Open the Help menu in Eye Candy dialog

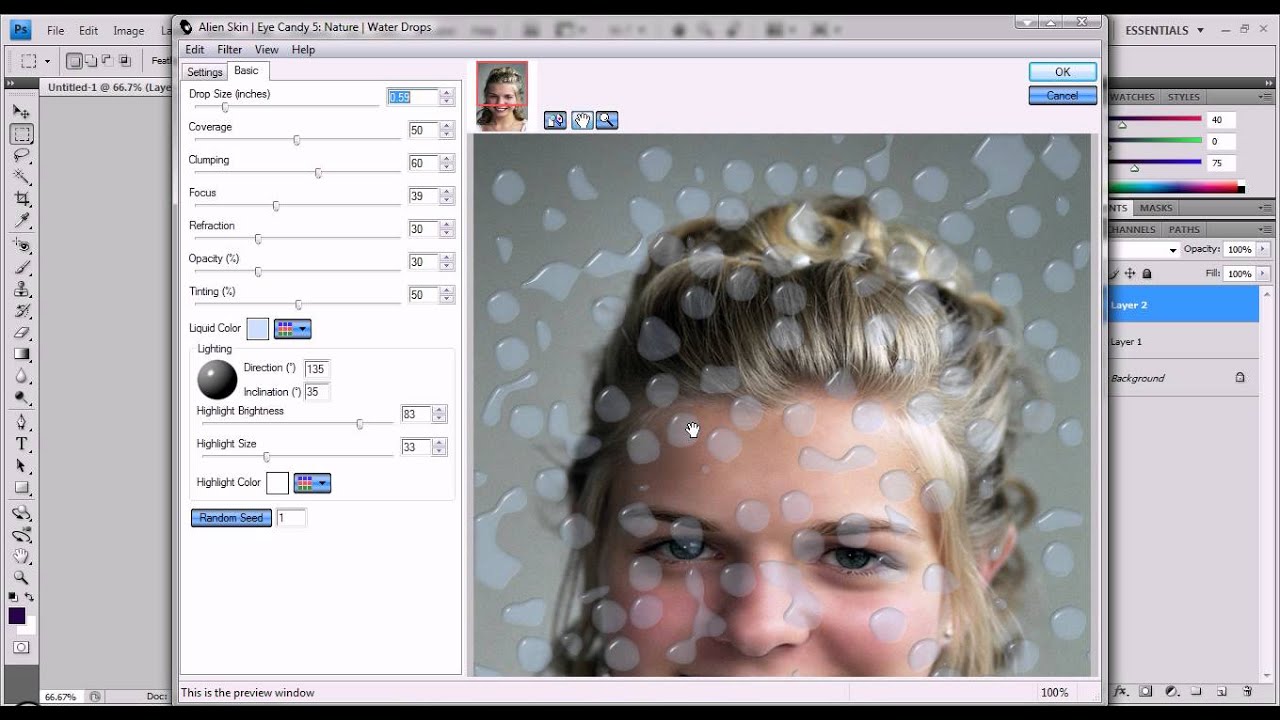(303, 49)
